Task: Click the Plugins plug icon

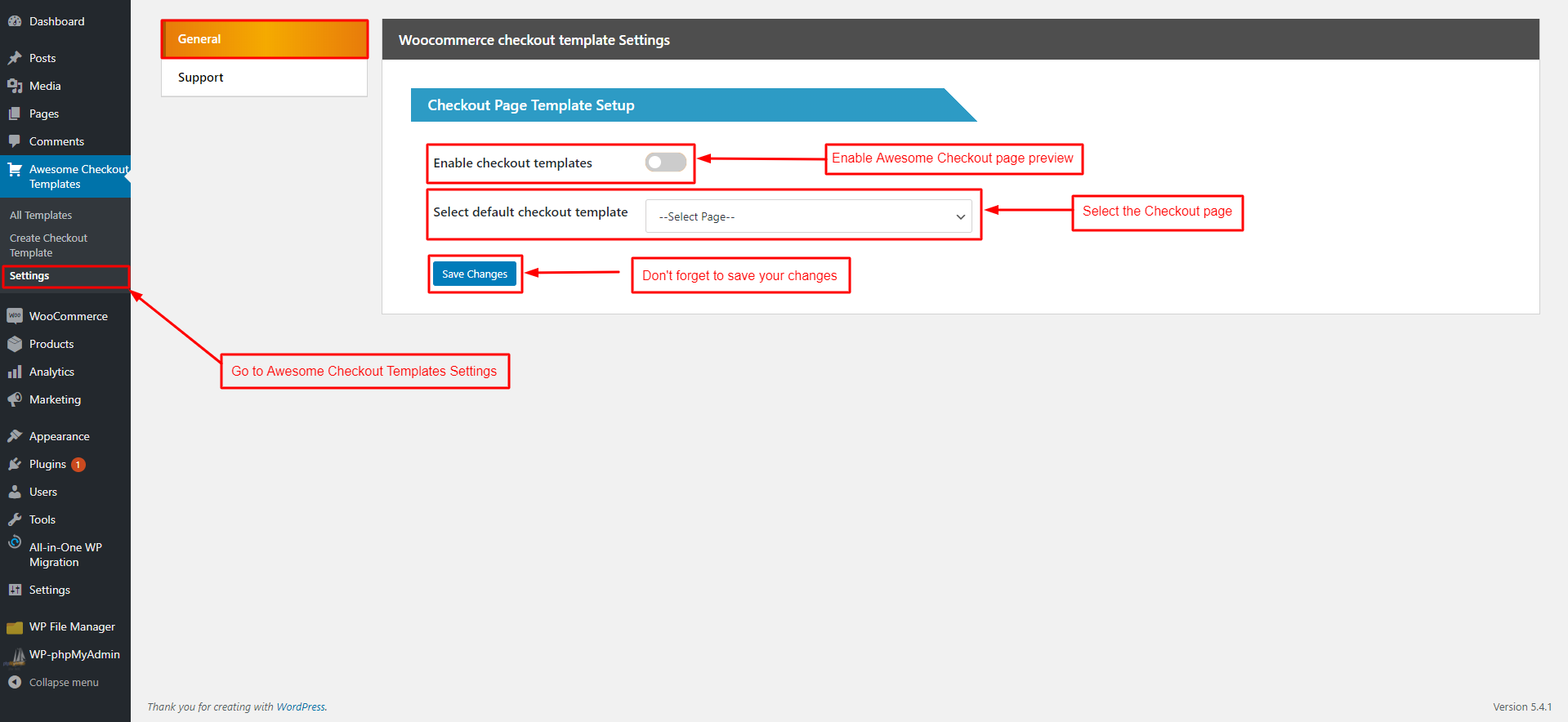Action: click(x=15, y=464)
